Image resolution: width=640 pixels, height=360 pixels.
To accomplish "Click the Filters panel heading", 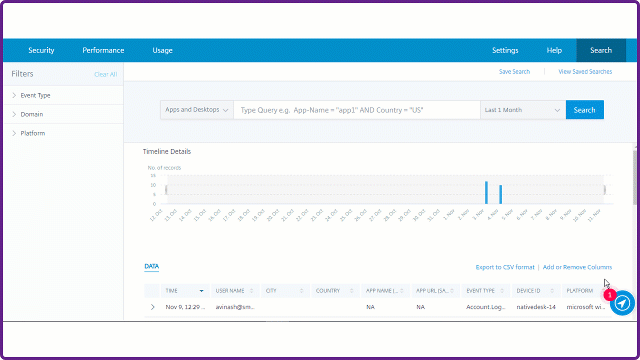I will click(x=22, y=74).
